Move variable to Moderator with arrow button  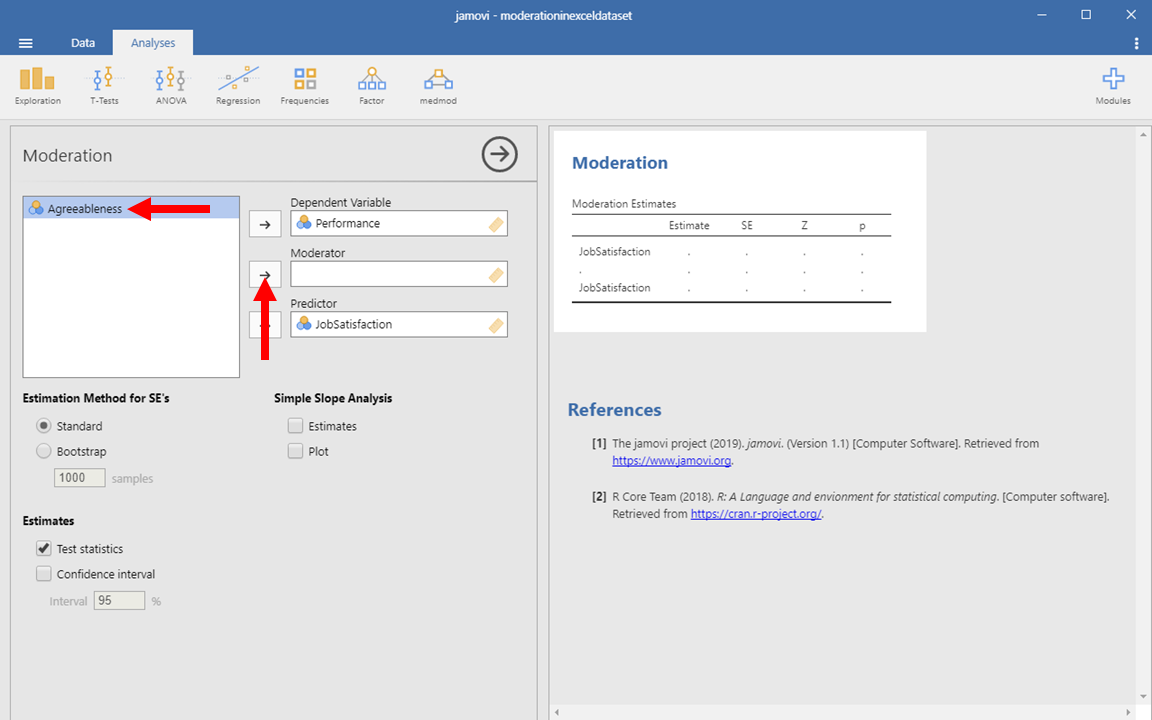(x=265, y=274)
